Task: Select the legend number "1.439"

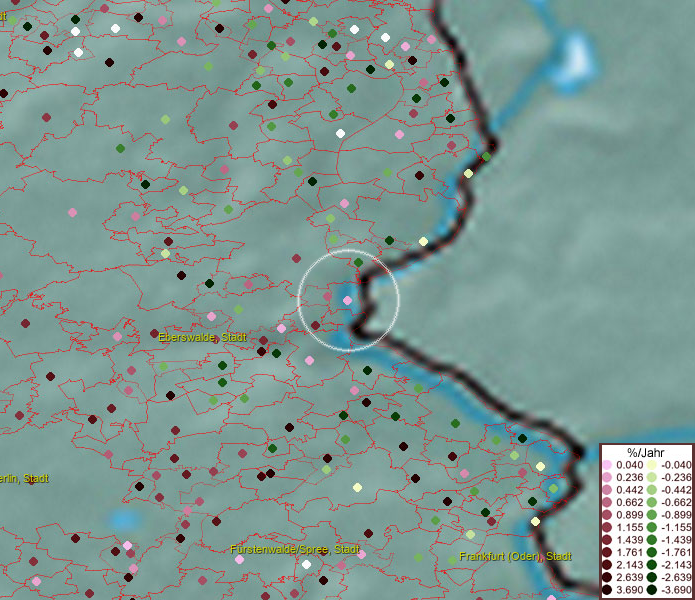Action: [629, 540]
